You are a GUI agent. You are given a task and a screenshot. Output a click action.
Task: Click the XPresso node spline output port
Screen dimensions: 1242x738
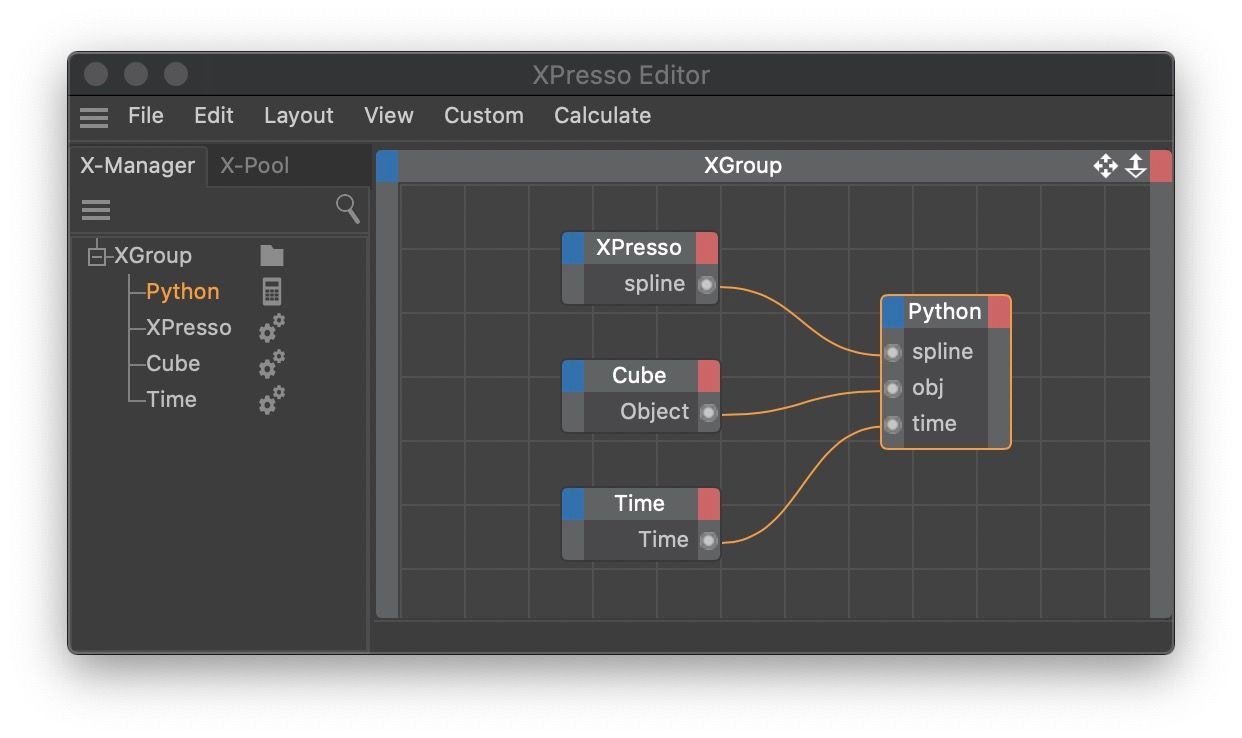click(x=707, y=285)
